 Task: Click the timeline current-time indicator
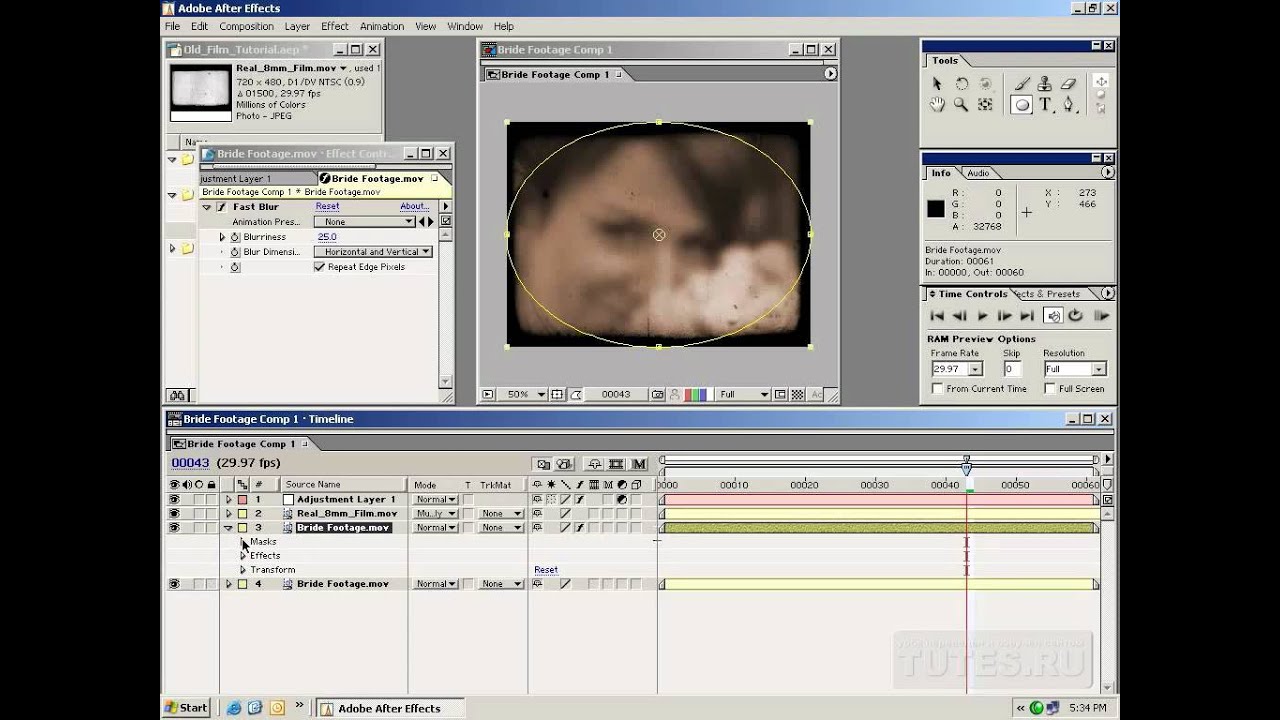tap(966, 466)
